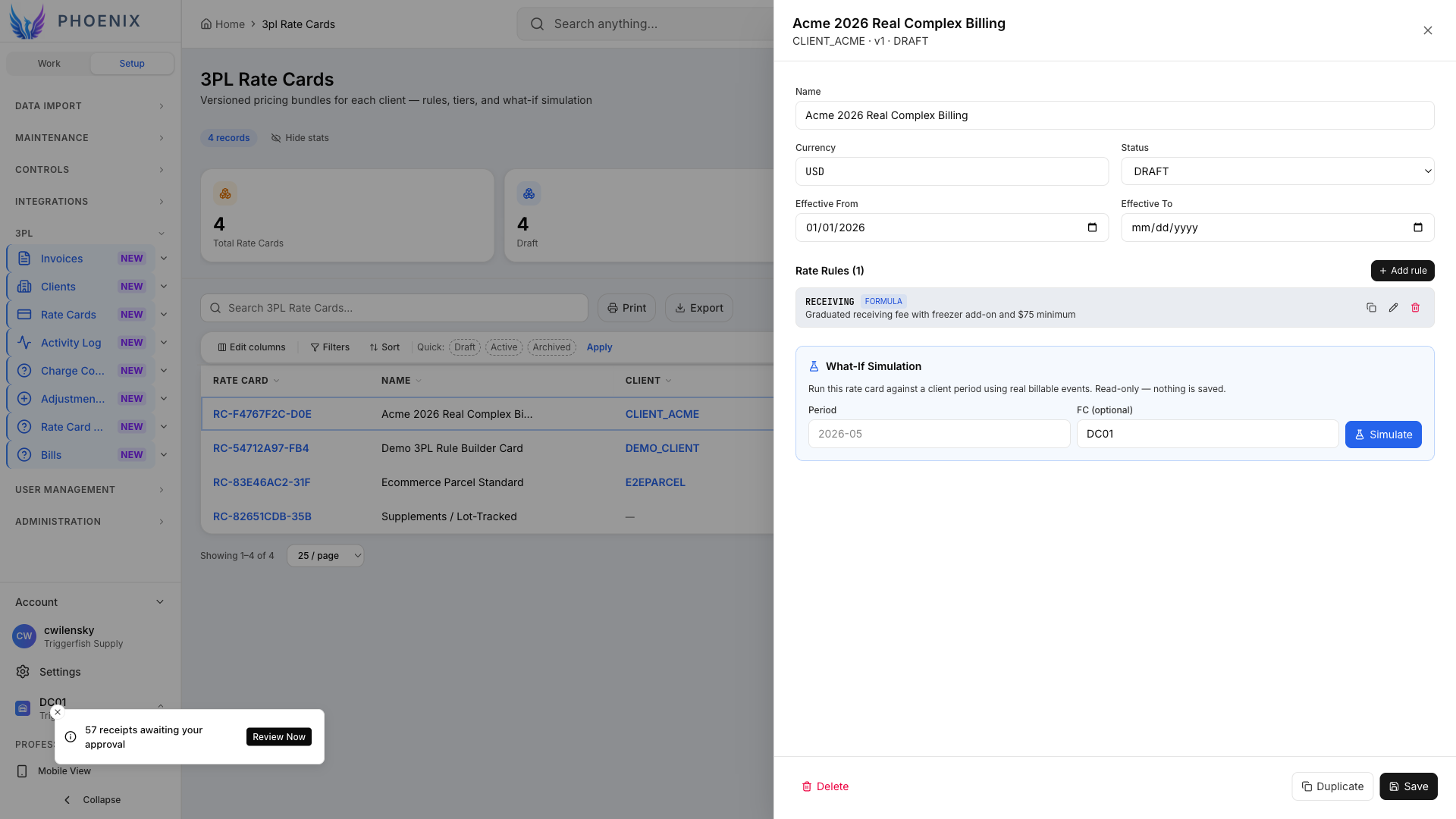Click the Export button
The image size is (1456, 819).
coord(699,308)
